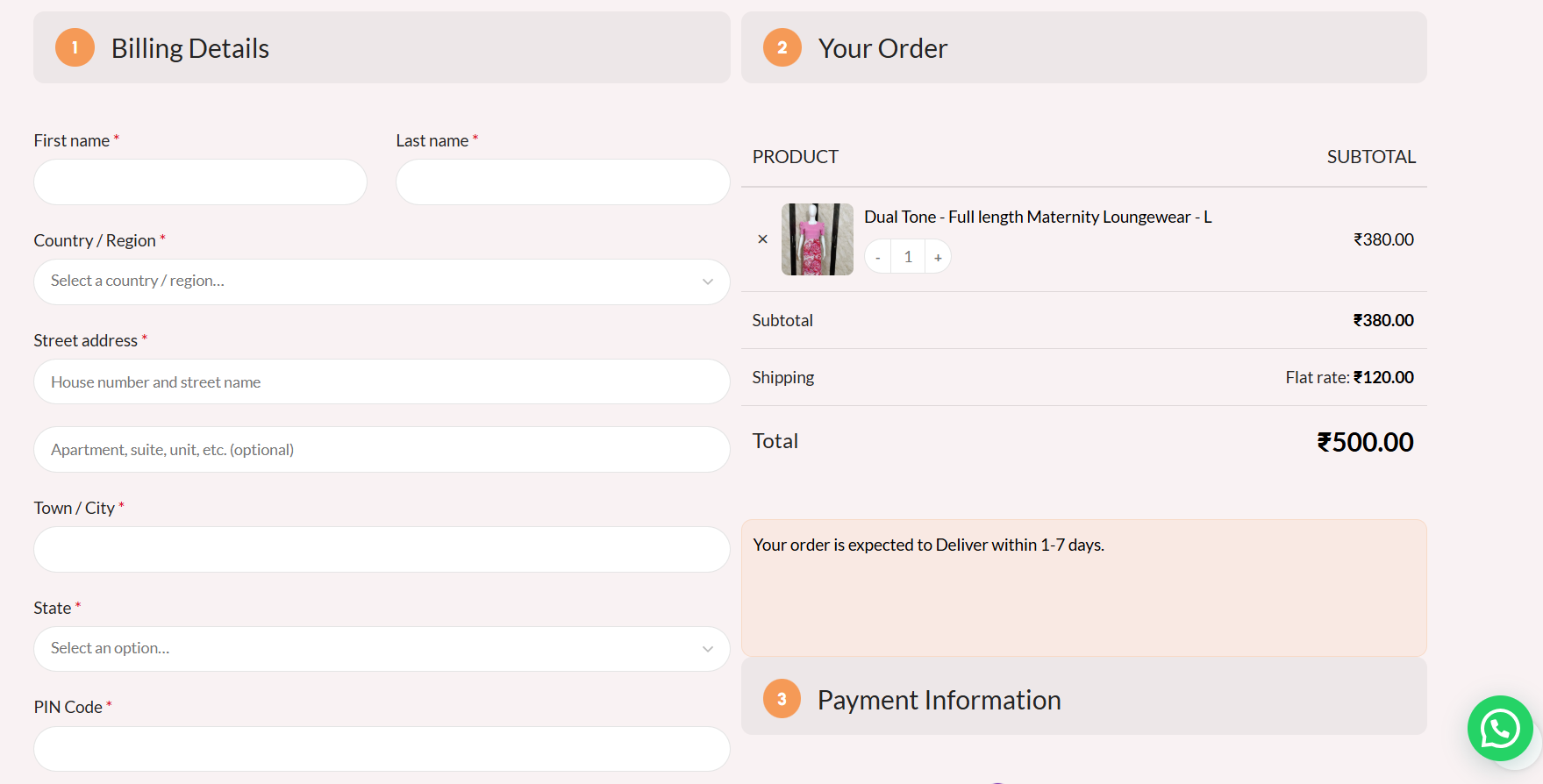Viewport: 1543px width, 784px height.
Task: Decrease product quantity with minus button
Action: click(877, 257)
